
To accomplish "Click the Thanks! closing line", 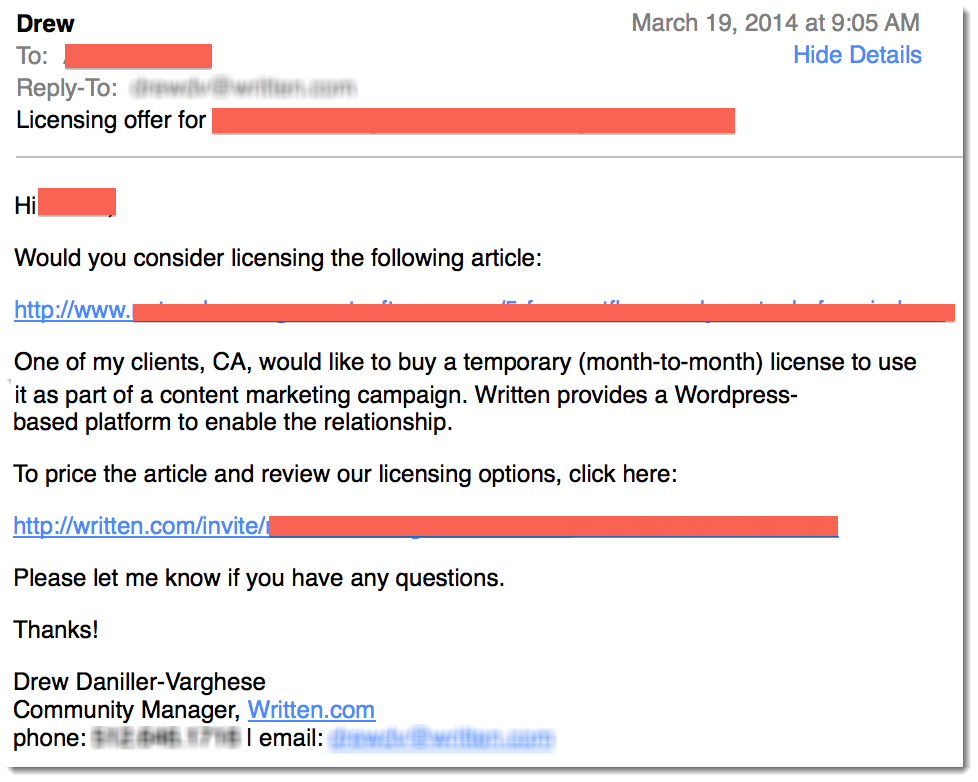I will 56,630.
